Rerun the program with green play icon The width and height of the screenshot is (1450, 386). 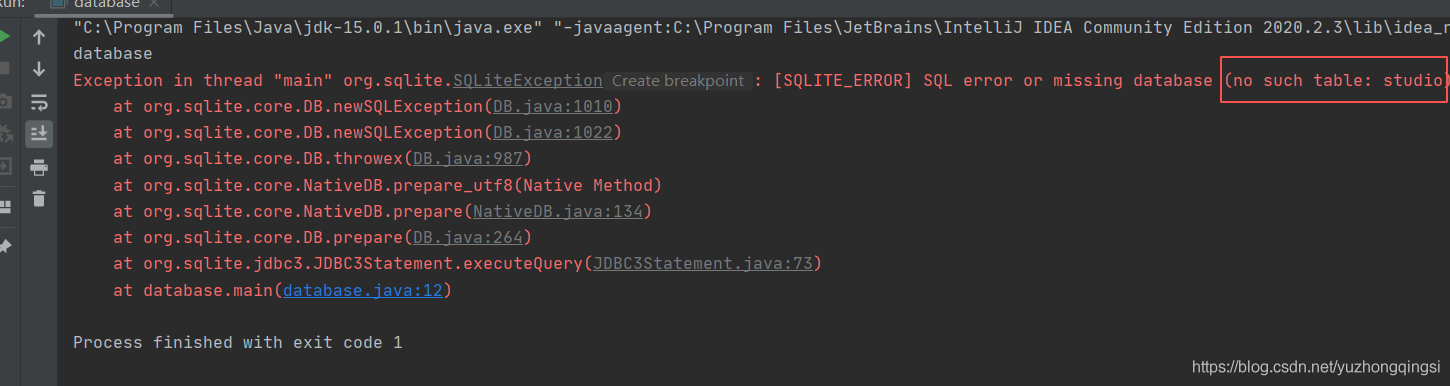[x=4, y=37]
